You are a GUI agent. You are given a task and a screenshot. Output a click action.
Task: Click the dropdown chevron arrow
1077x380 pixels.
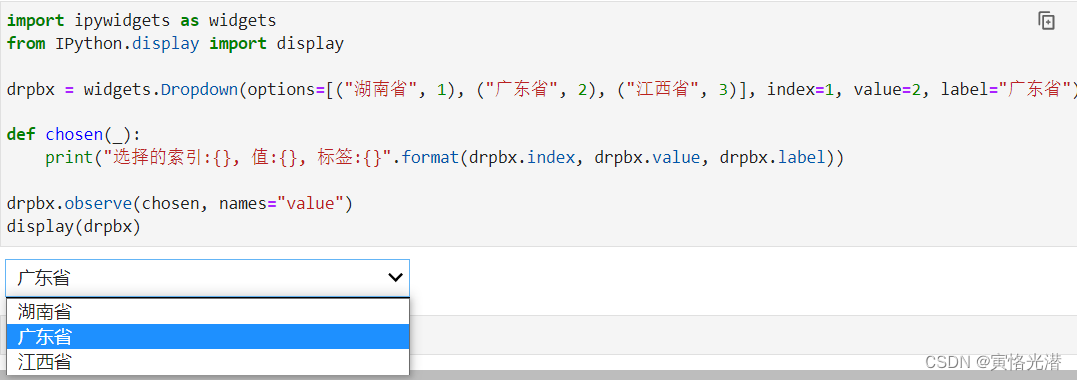click(395, 278)
